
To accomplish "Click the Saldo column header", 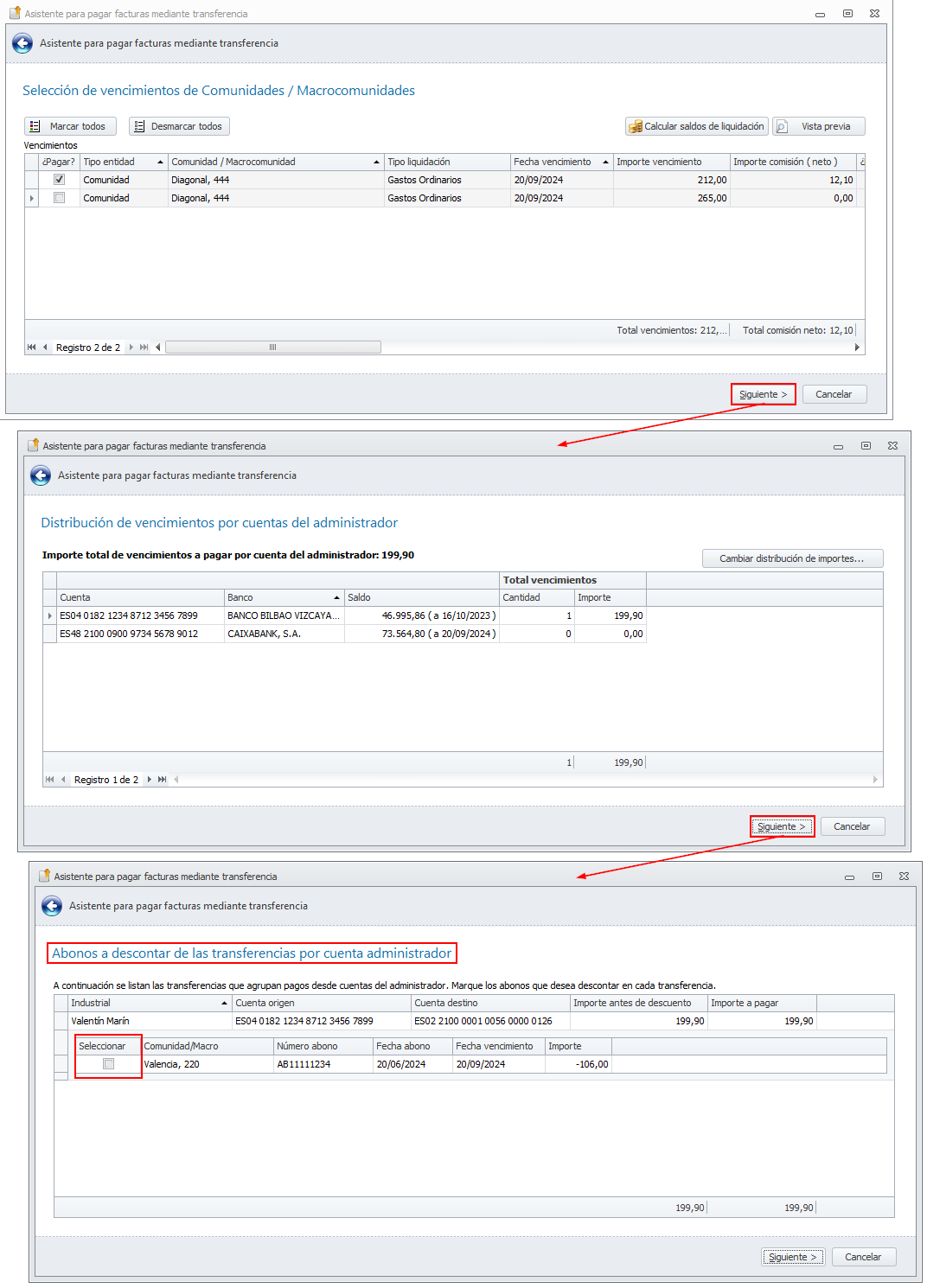I will pyautogui.click(x=421, y=597).
